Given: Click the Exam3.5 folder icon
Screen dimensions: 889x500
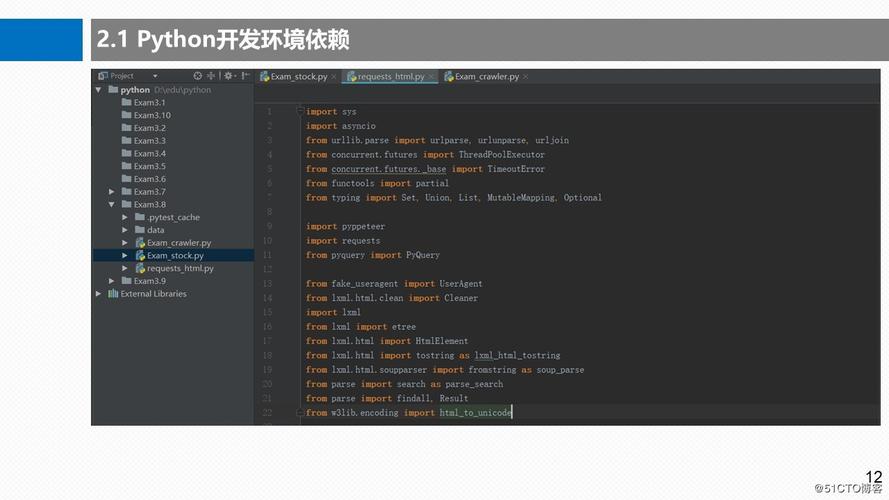Looking at the screenshot, I should point(126,166).
